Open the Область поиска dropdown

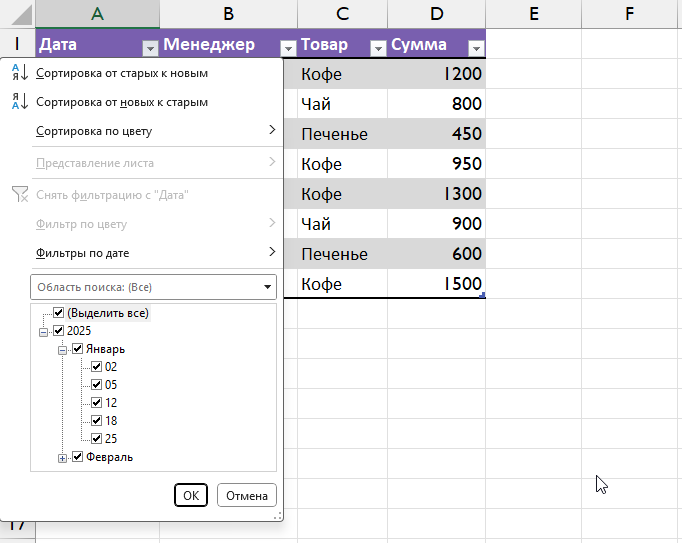[267, 288]
